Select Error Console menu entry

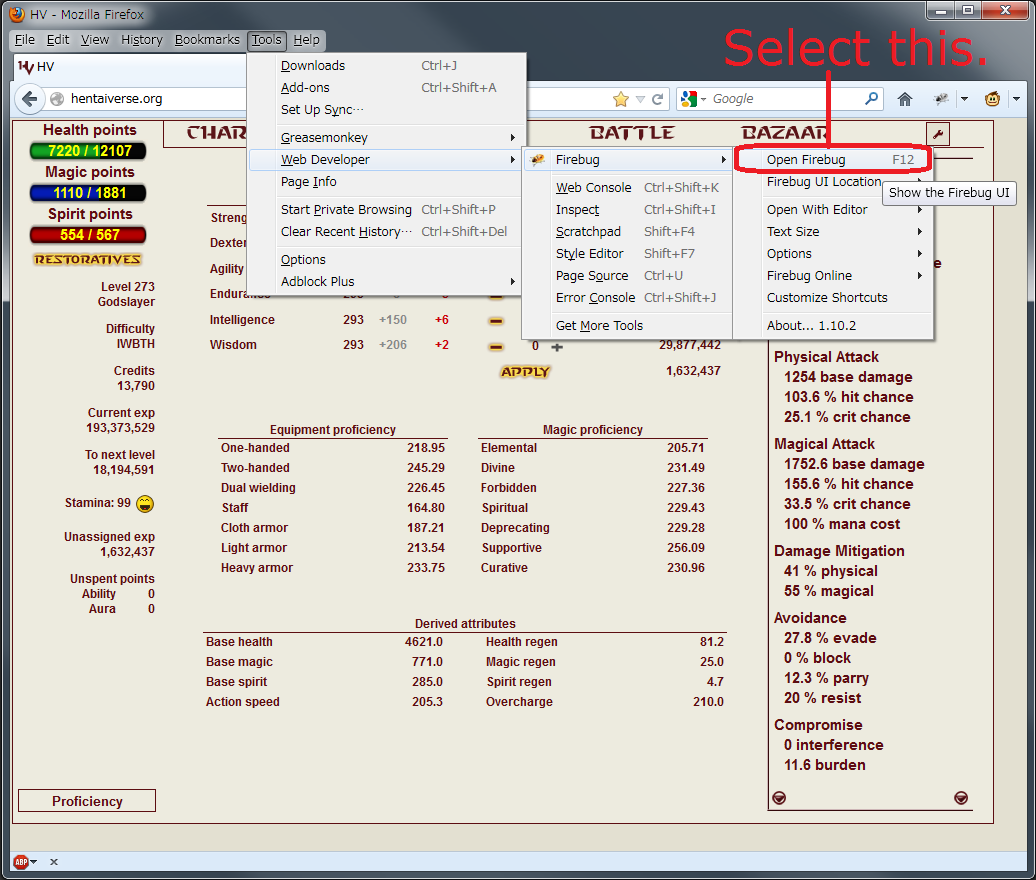click(628, 298)
